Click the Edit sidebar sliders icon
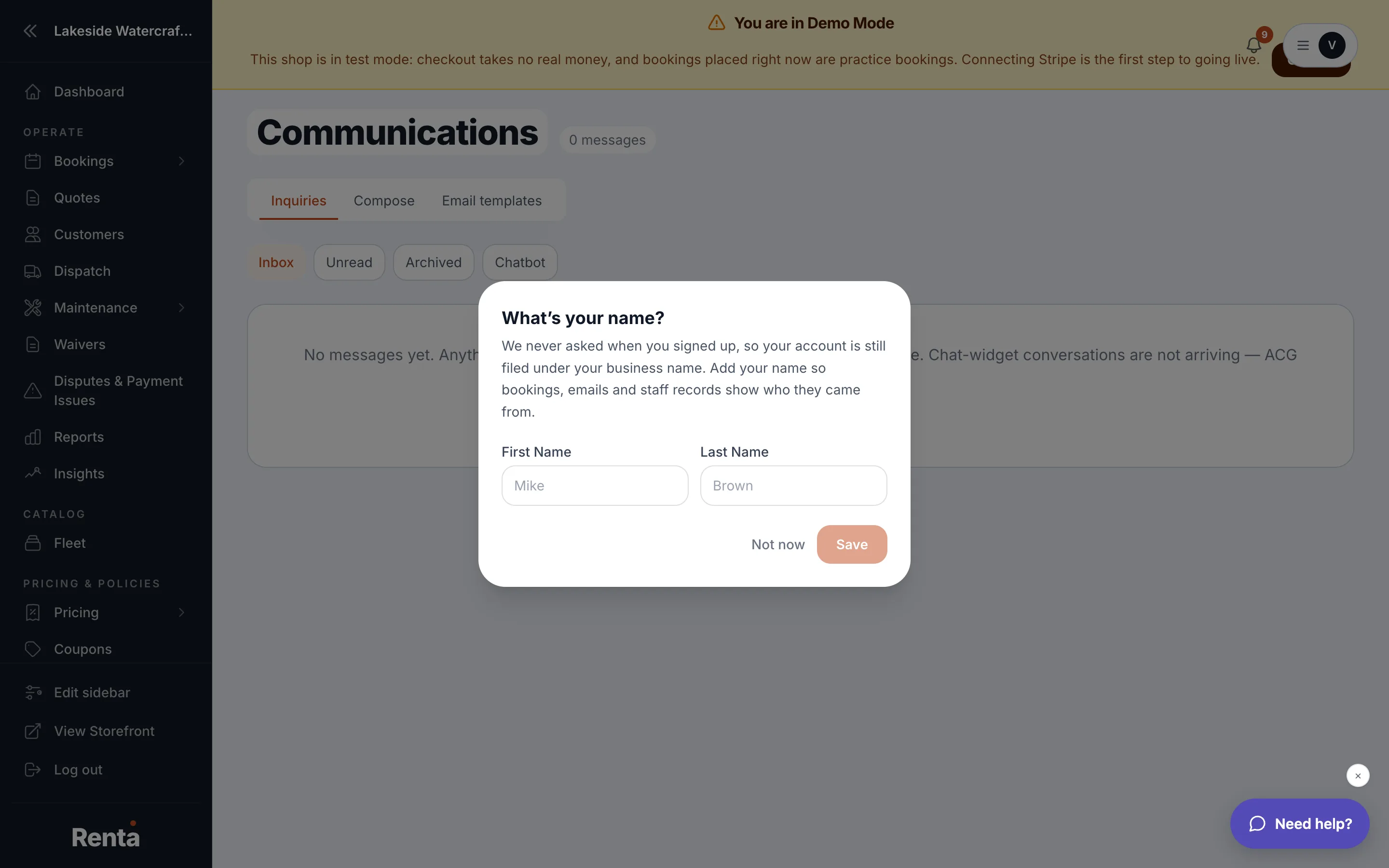 tap(33, 693)
